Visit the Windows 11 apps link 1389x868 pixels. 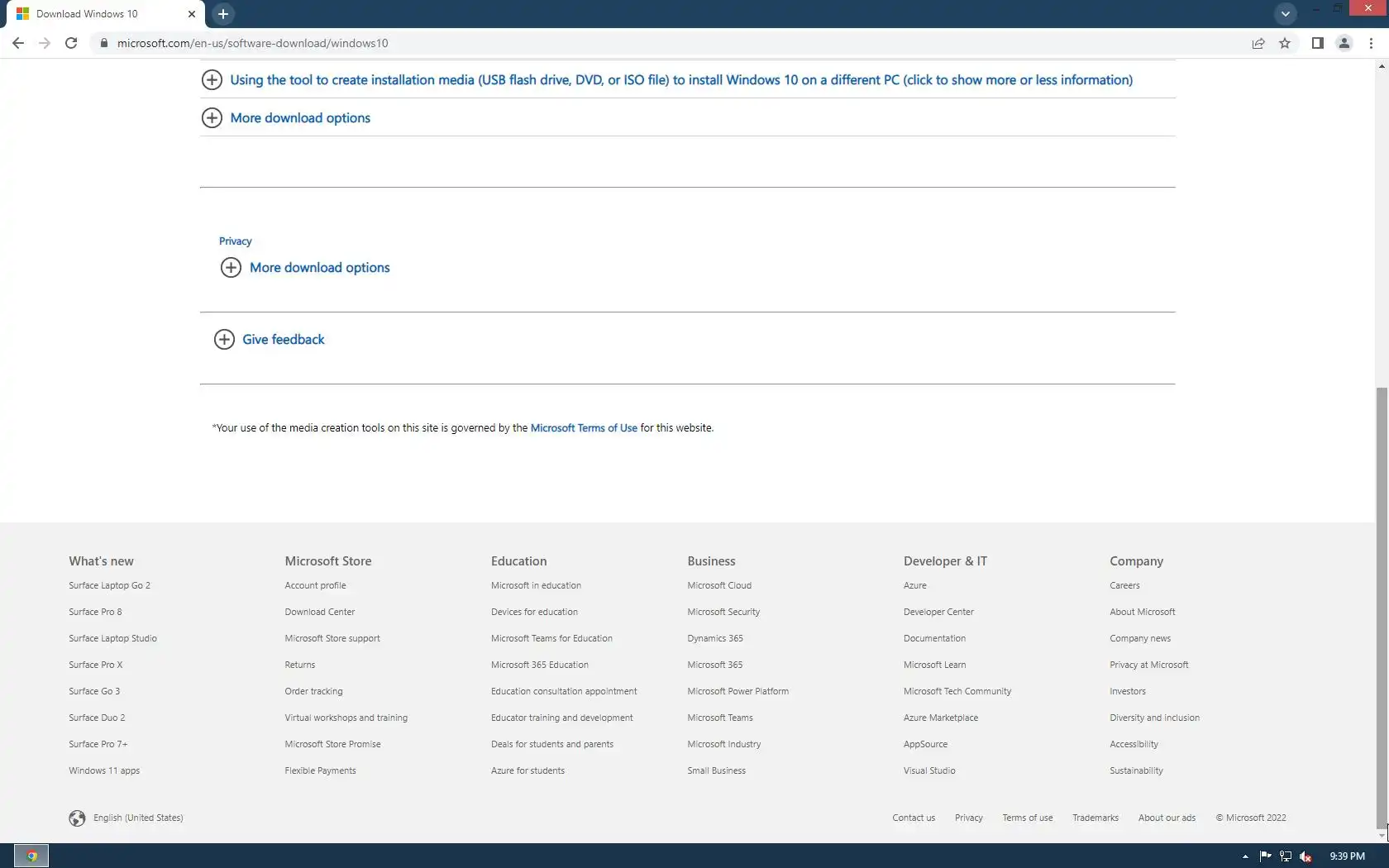point(104,771)
